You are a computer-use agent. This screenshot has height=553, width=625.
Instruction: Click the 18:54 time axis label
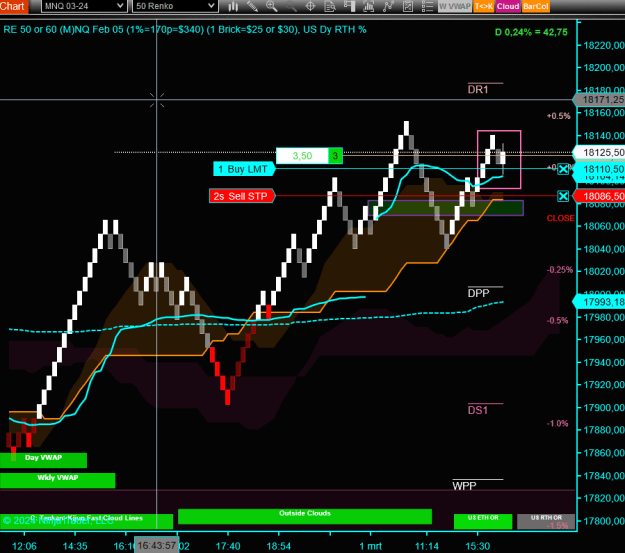click(x=279, y=546)
